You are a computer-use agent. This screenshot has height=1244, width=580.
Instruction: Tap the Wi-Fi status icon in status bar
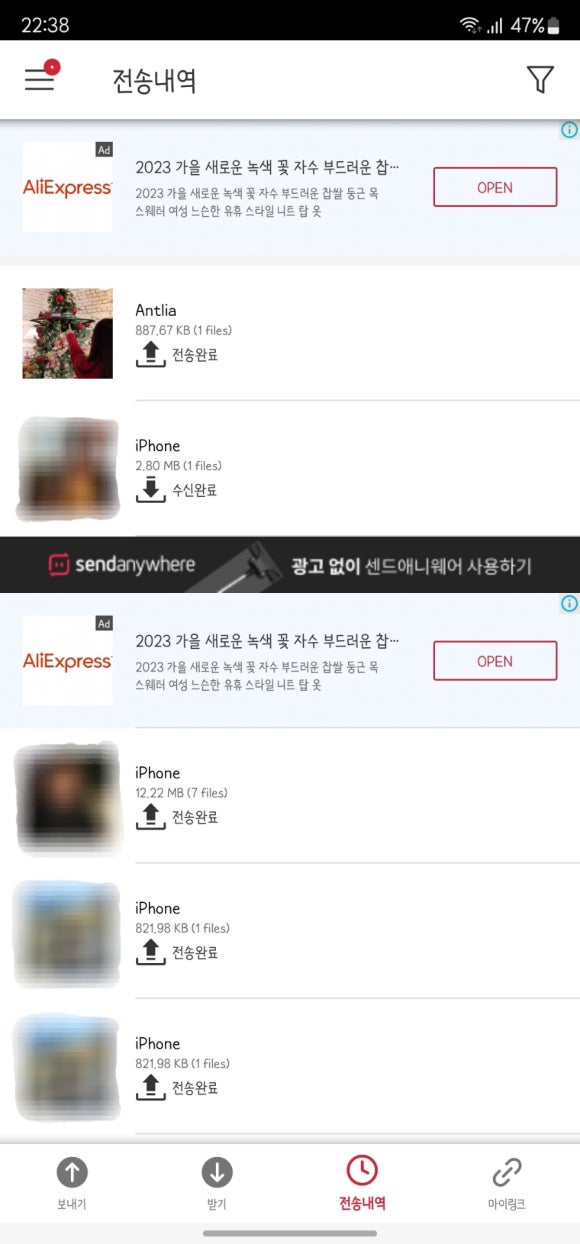[470, 26]
